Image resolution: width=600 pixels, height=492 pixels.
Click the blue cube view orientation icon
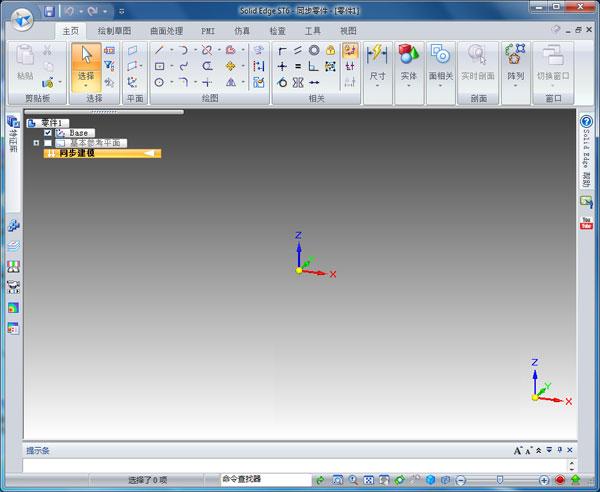[430, 480]
